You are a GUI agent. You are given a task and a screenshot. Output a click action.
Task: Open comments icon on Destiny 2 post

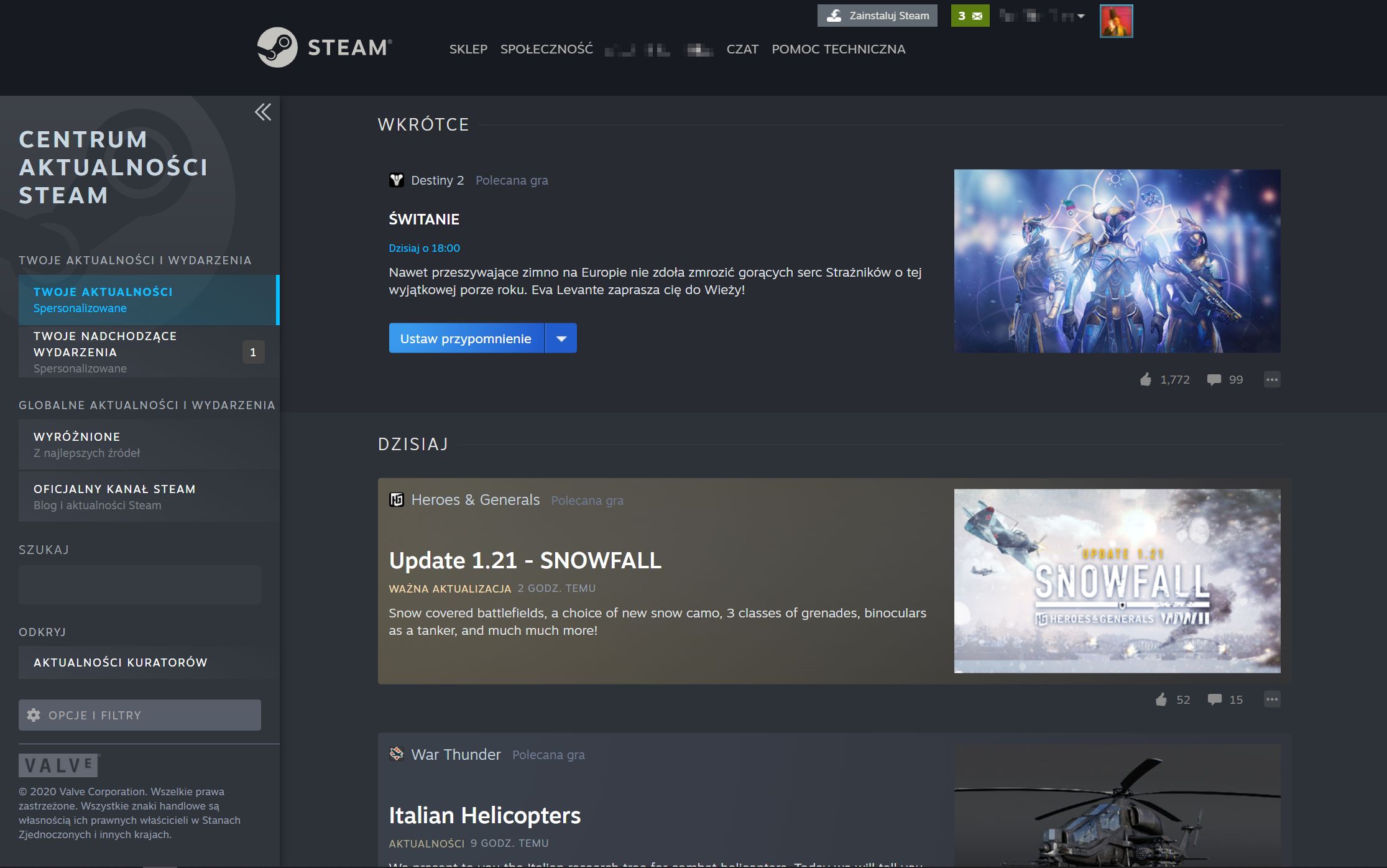(x=1214, y=379)
